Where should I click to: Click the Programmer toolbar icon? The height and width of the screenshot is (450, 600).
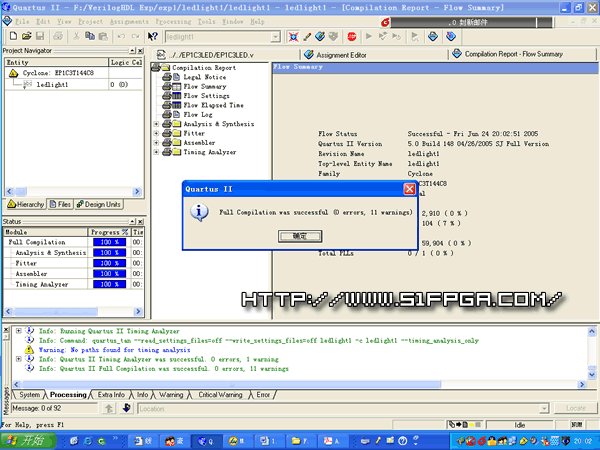[451, 36]
